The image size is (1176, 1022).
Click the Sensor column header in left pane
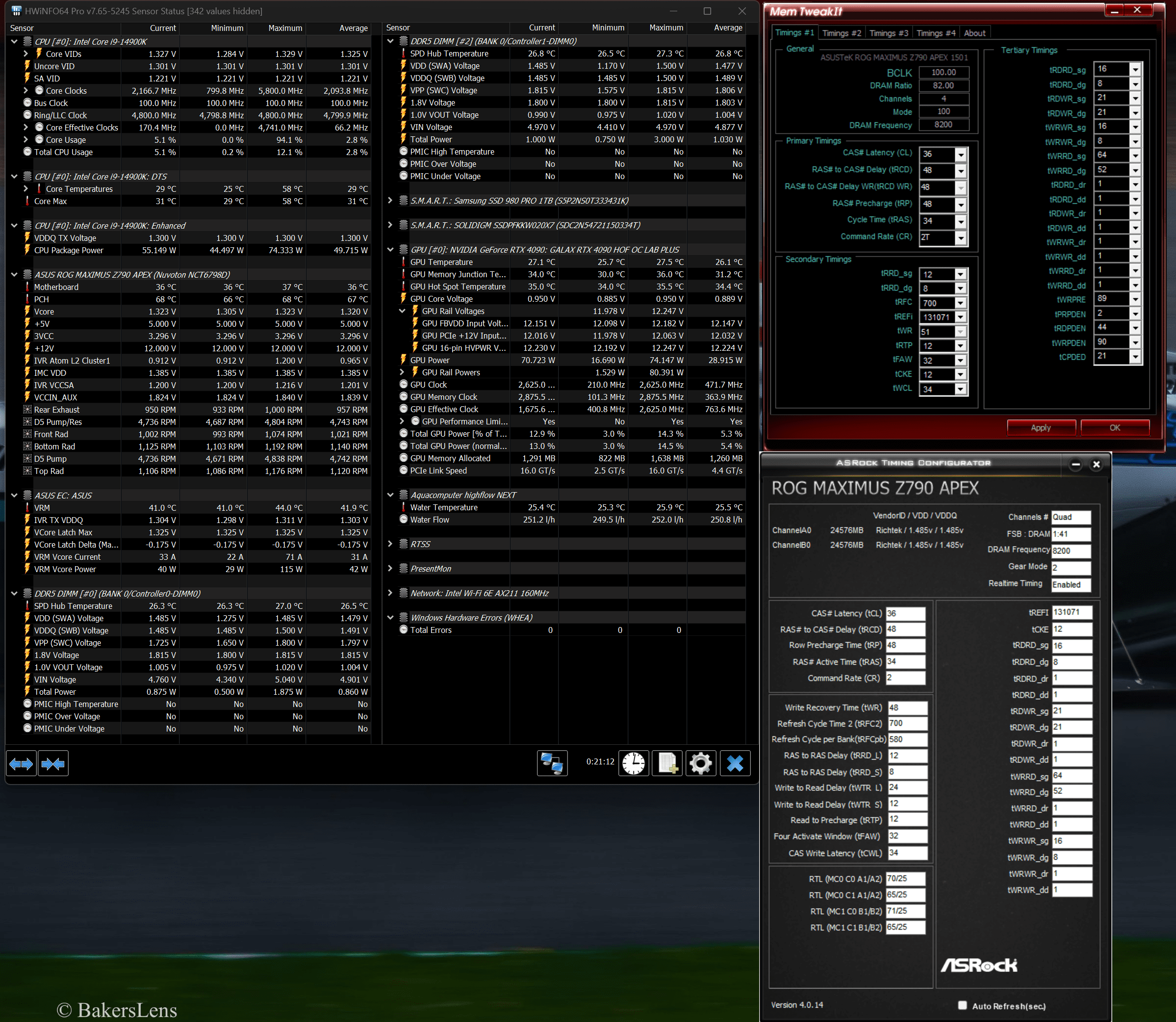(64, 28)
